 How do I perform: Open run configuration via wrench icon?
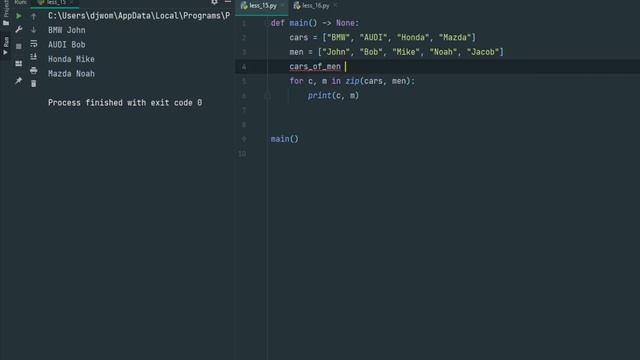19,30
